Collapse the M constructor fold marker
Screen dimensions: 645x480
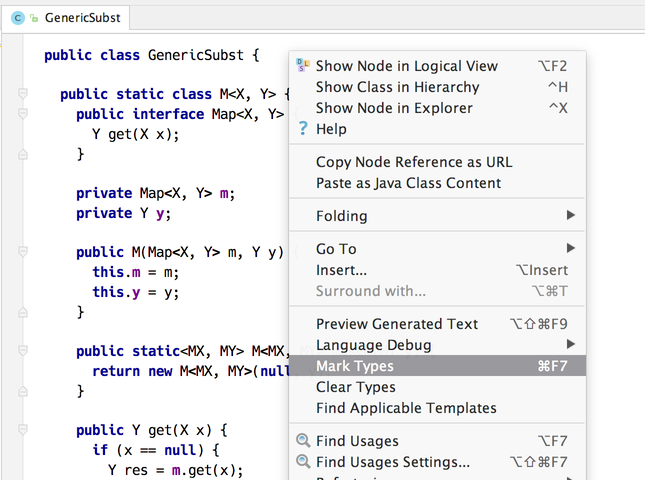23,251
